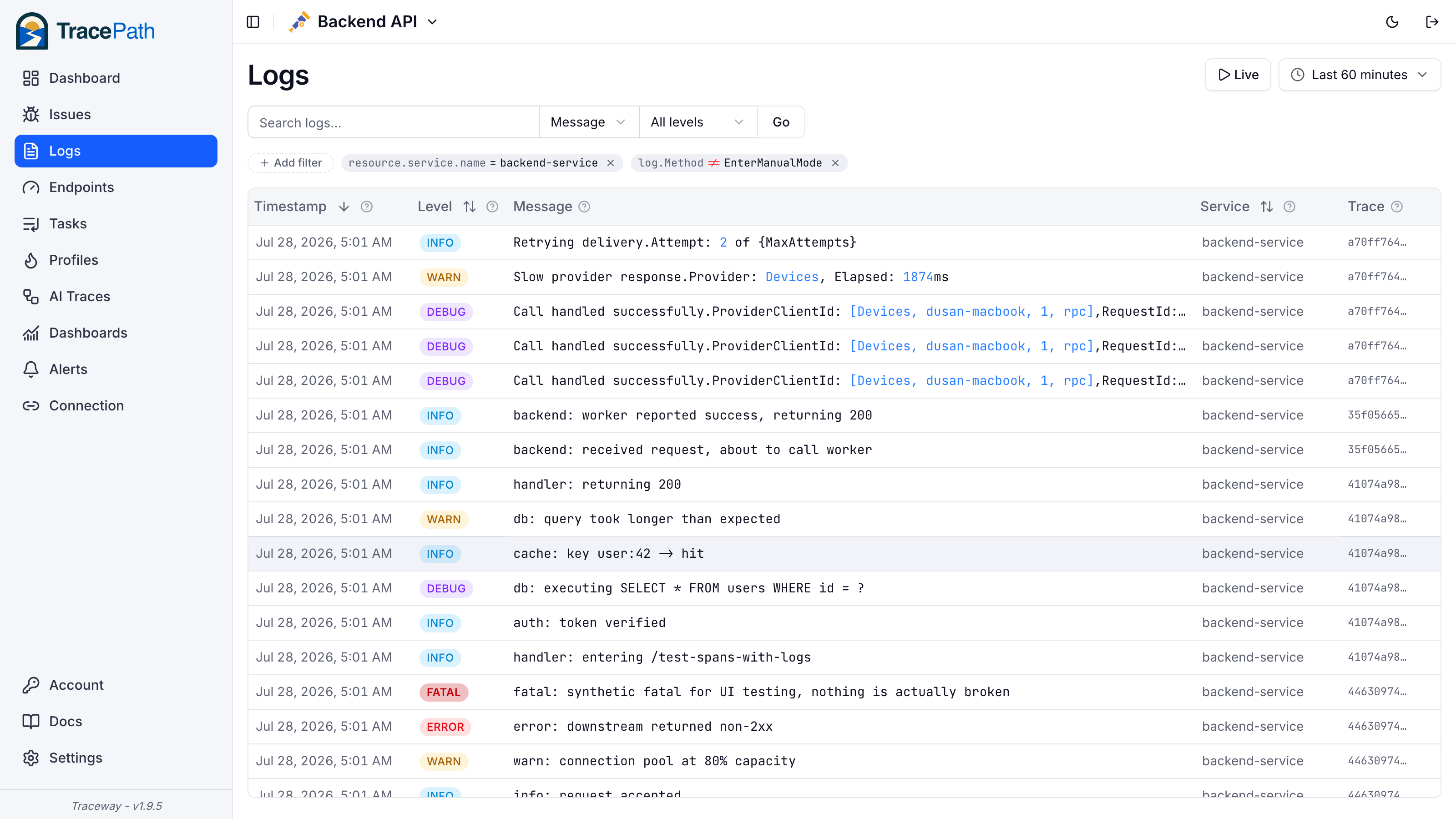This screenshot has height=819, width=1456.
Task: Open the handler returning 200 row
Action: (844, 485)
